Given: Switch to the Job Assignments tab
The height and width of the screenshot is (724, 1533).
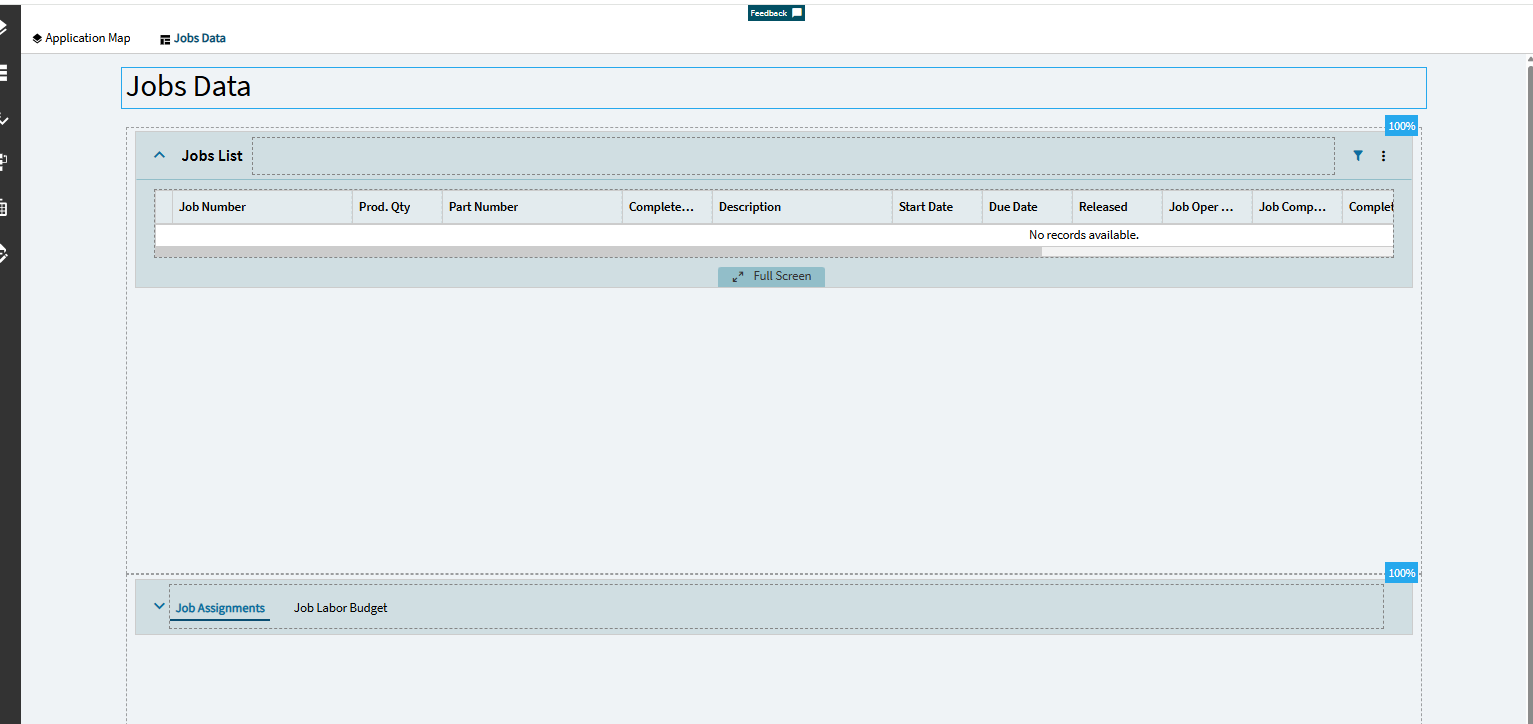Looking at the screenshot, I should click(x=220, y=608).
